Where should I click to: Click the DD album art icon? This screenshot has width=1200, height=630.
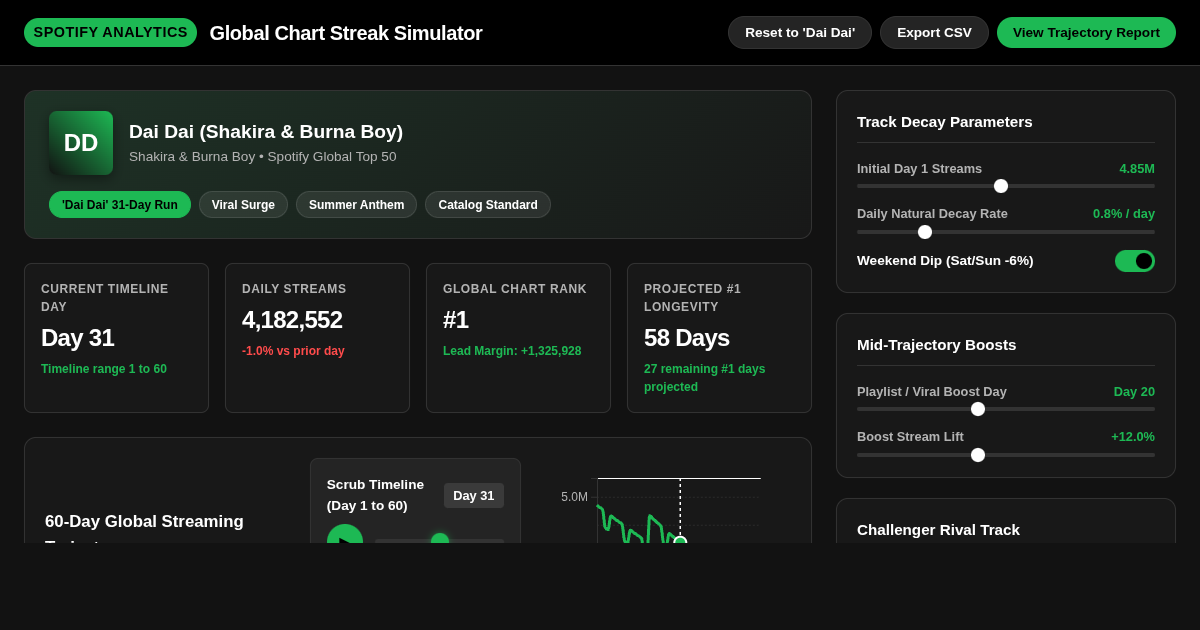click(81, 143)
